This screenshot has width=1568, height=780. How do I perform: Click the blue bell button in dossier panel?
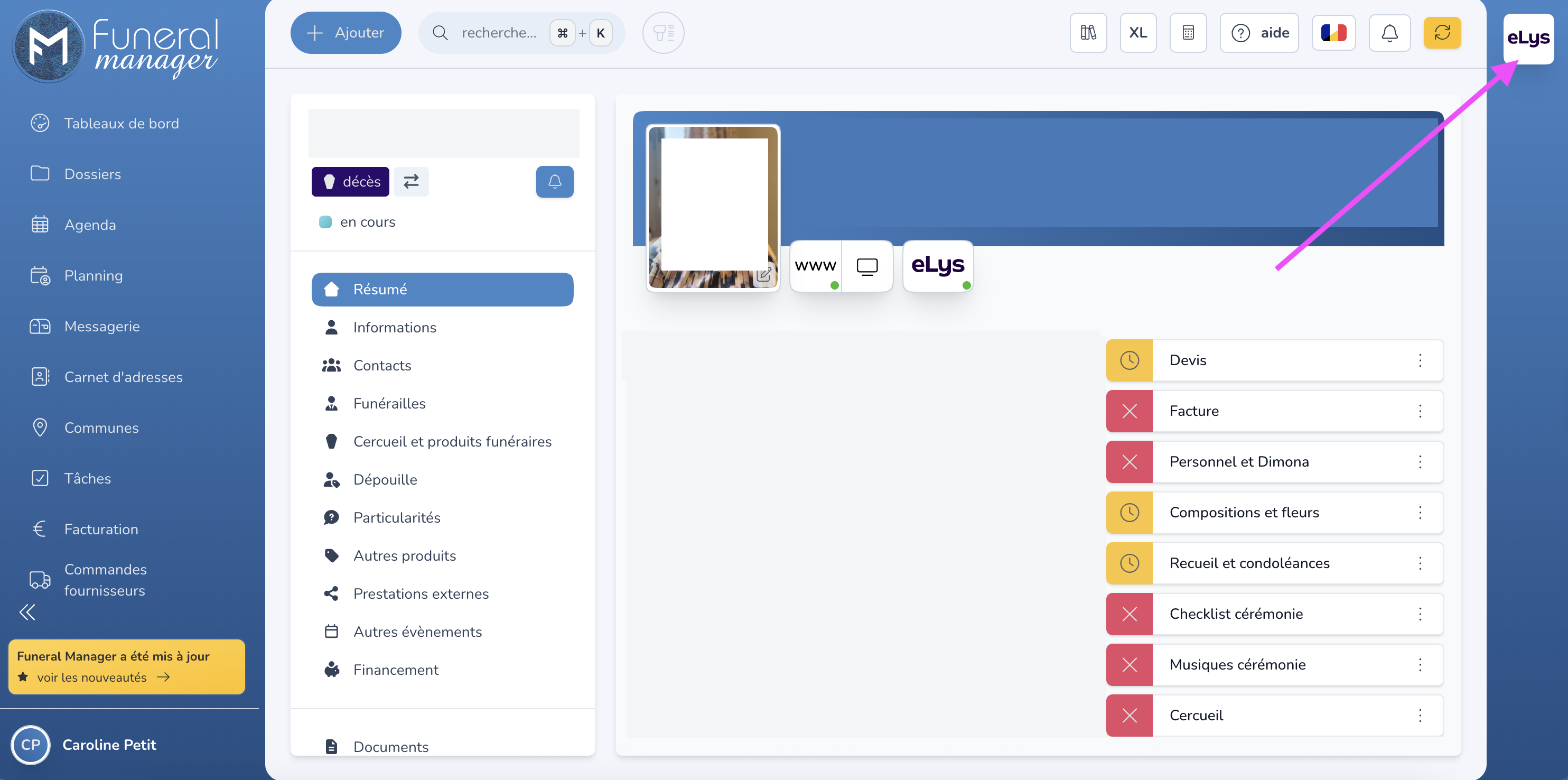554,181
